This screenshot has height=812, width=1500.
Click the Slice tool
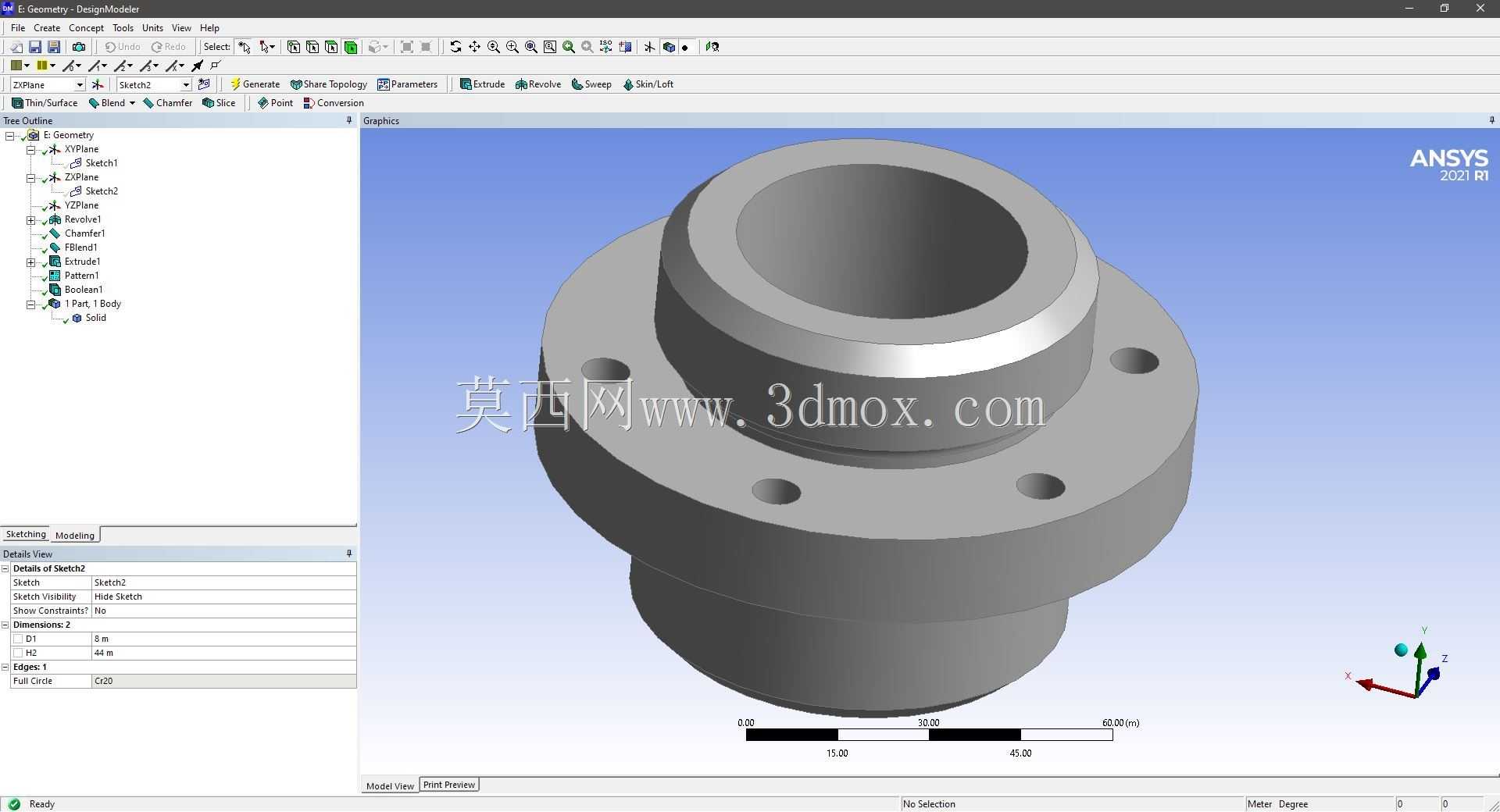tap(219, 103)
